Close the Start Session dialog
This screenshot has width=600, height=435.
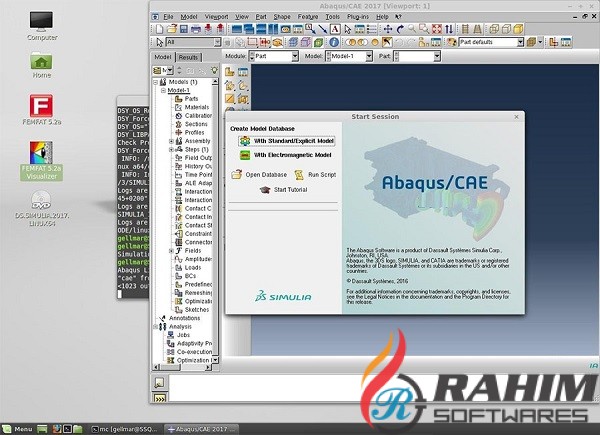(517, 117)
